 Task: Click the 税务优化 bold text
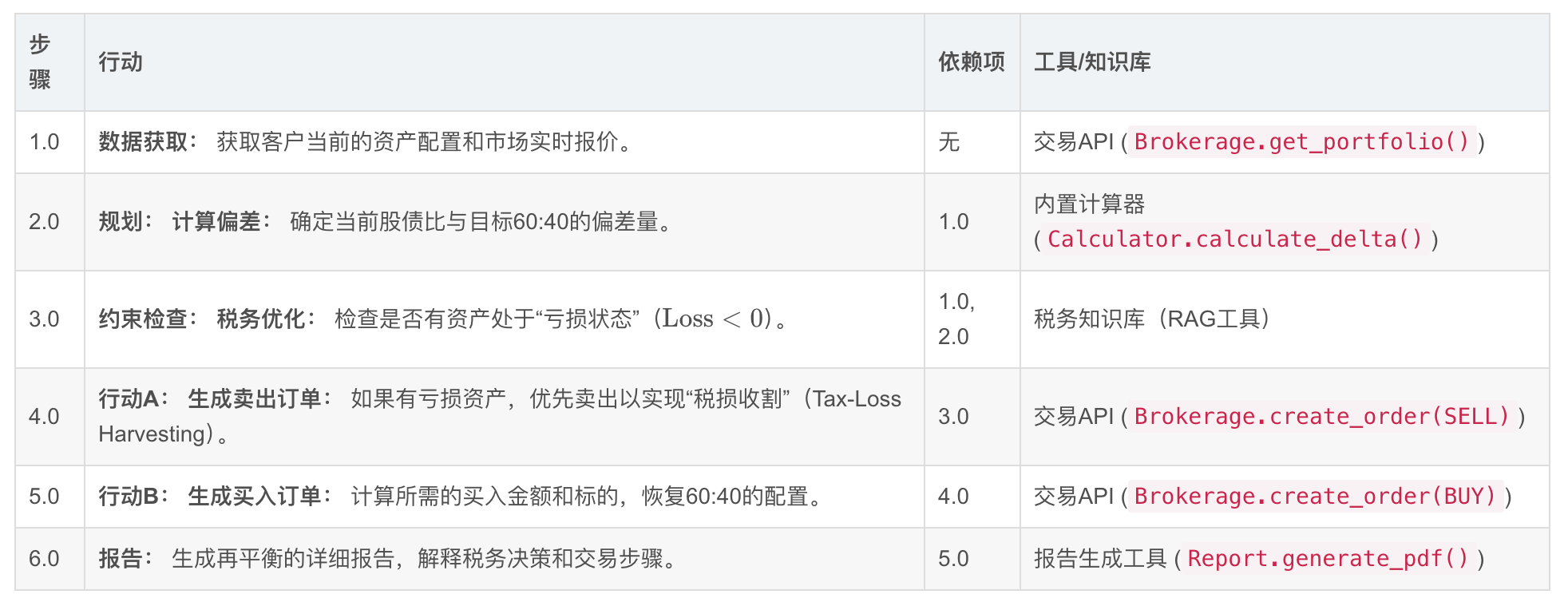(x=261, y=319)
